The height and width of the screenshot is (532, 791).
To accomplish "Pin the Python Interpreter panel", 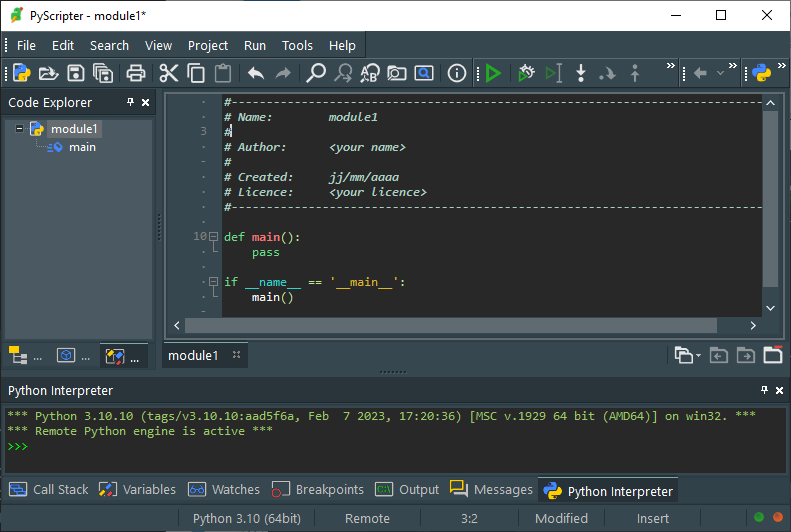I will click(x=764, y=390).
